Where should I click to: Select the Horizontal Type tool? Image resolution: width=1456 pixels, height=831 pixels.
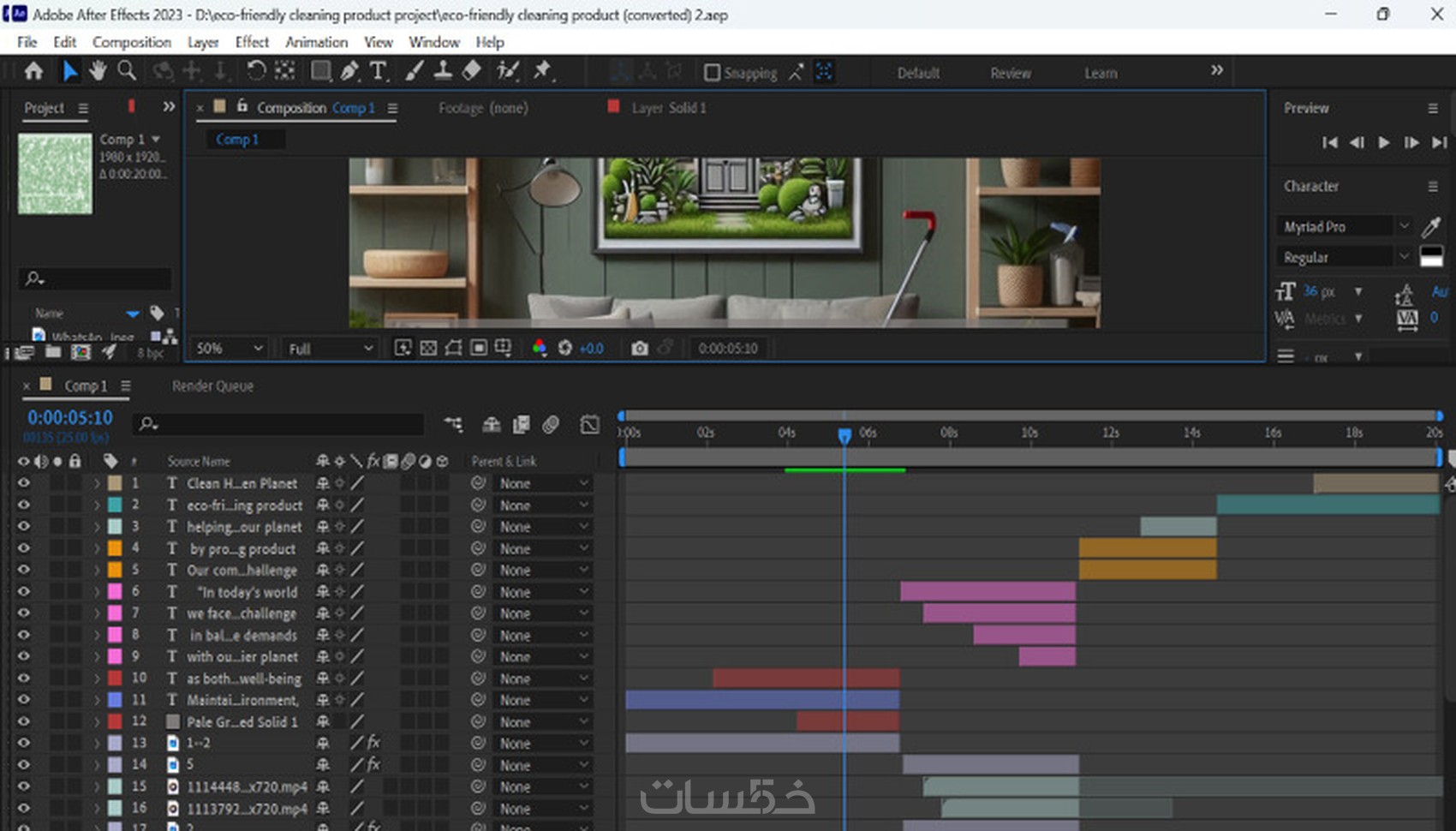[378, 72]
